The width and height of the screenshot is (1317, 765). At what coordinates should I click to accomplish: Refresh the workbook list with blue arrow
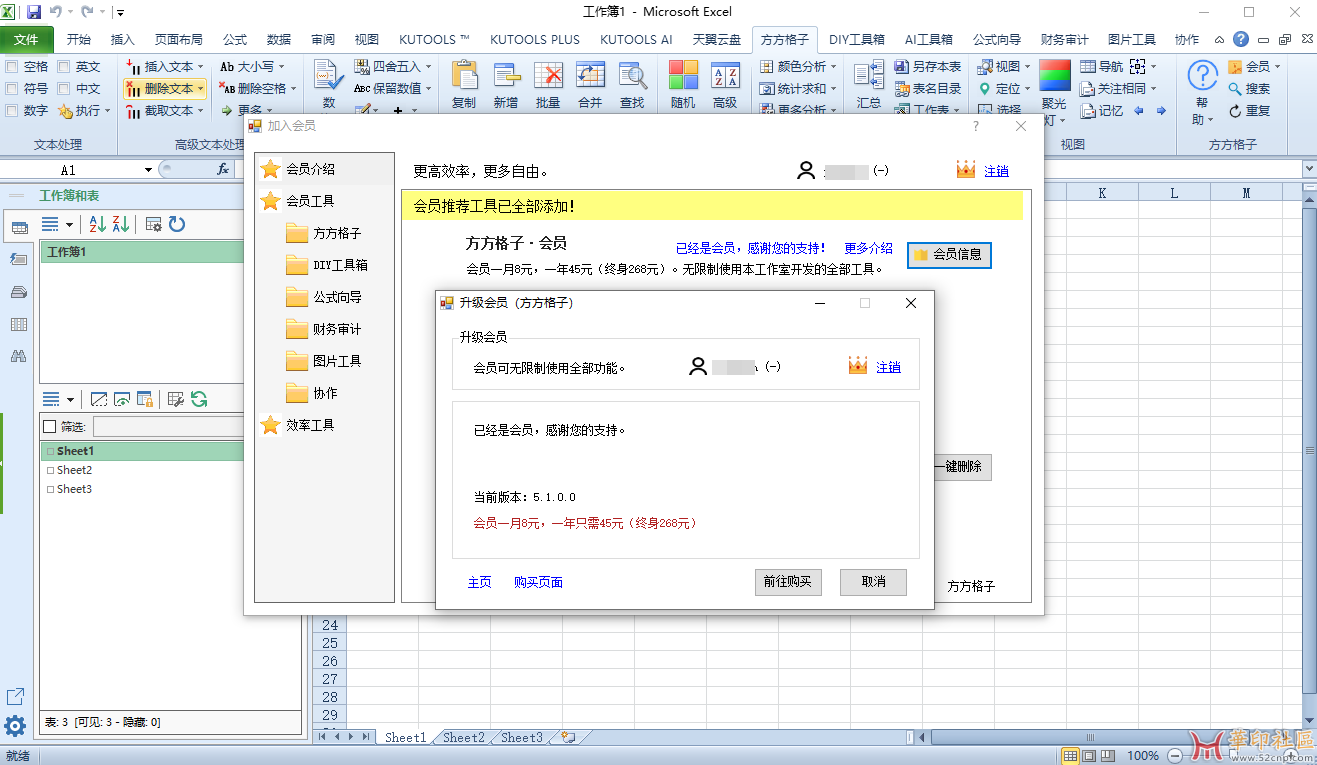pos(177,224)
